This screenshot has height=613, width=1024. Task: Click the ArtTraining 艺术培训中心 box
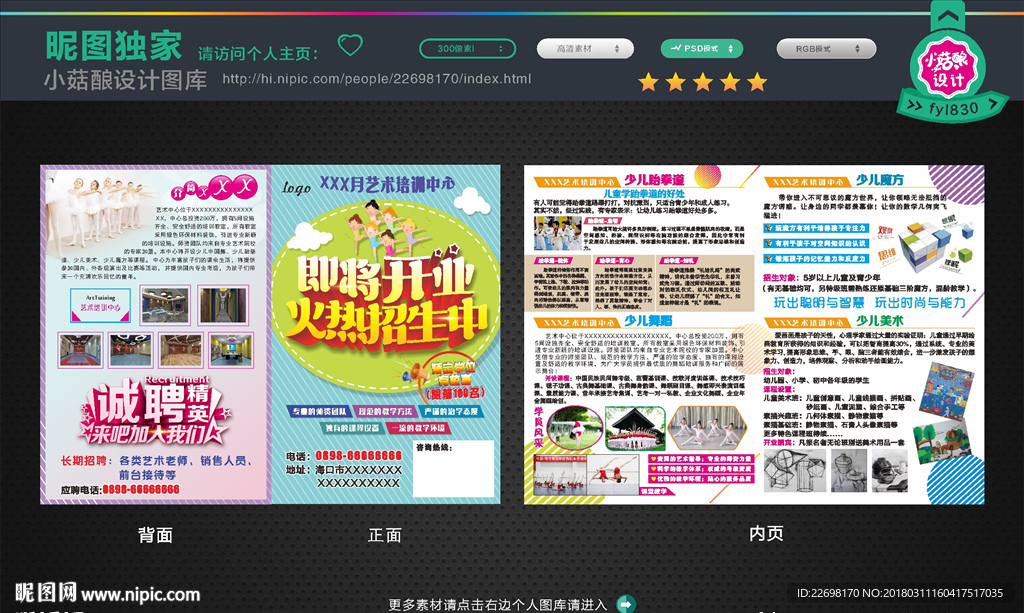click(101, 306)
